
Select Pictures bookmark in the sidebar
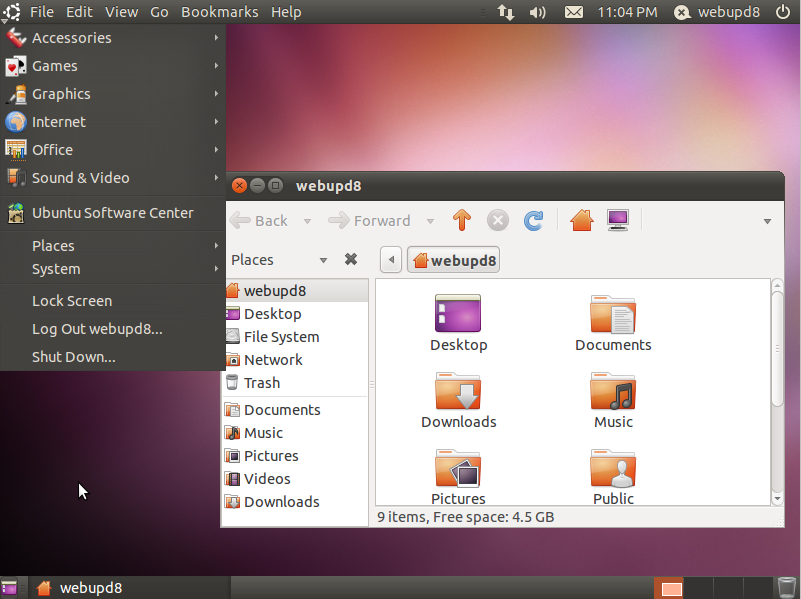(x=296, y=456)
